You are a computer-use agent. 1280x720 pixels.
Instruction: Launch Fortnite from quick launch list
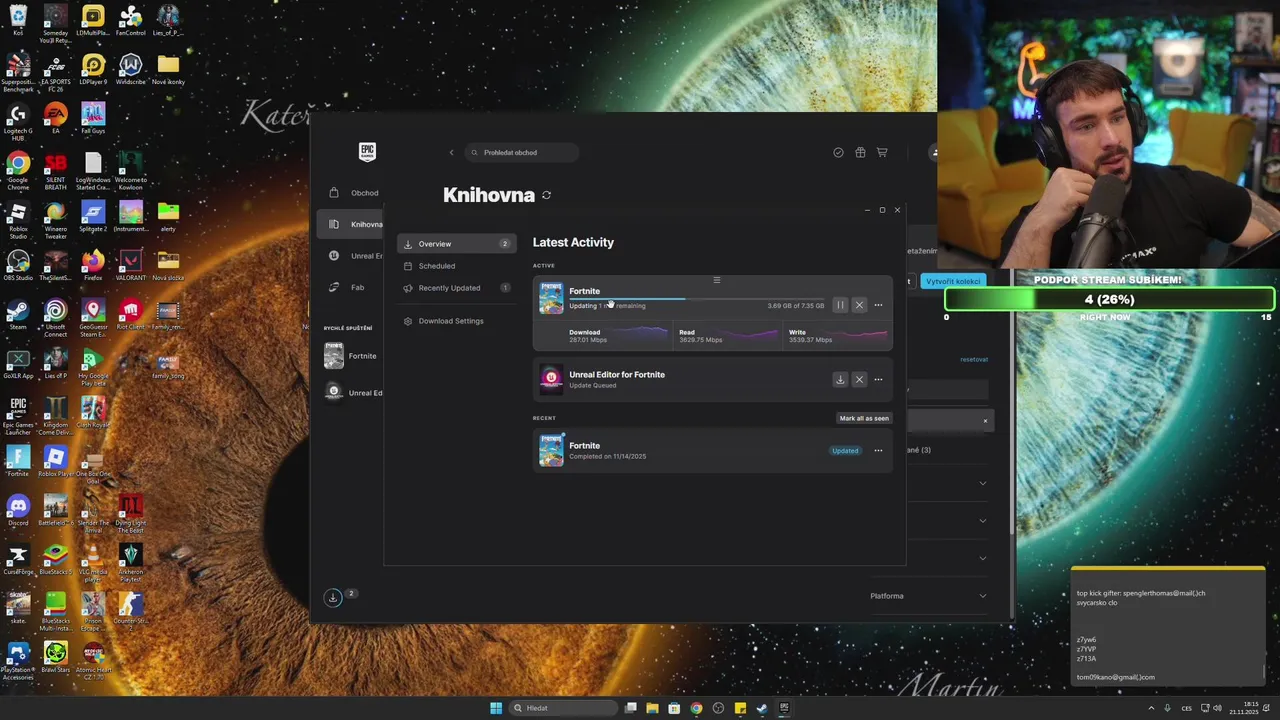click(353, 356)
